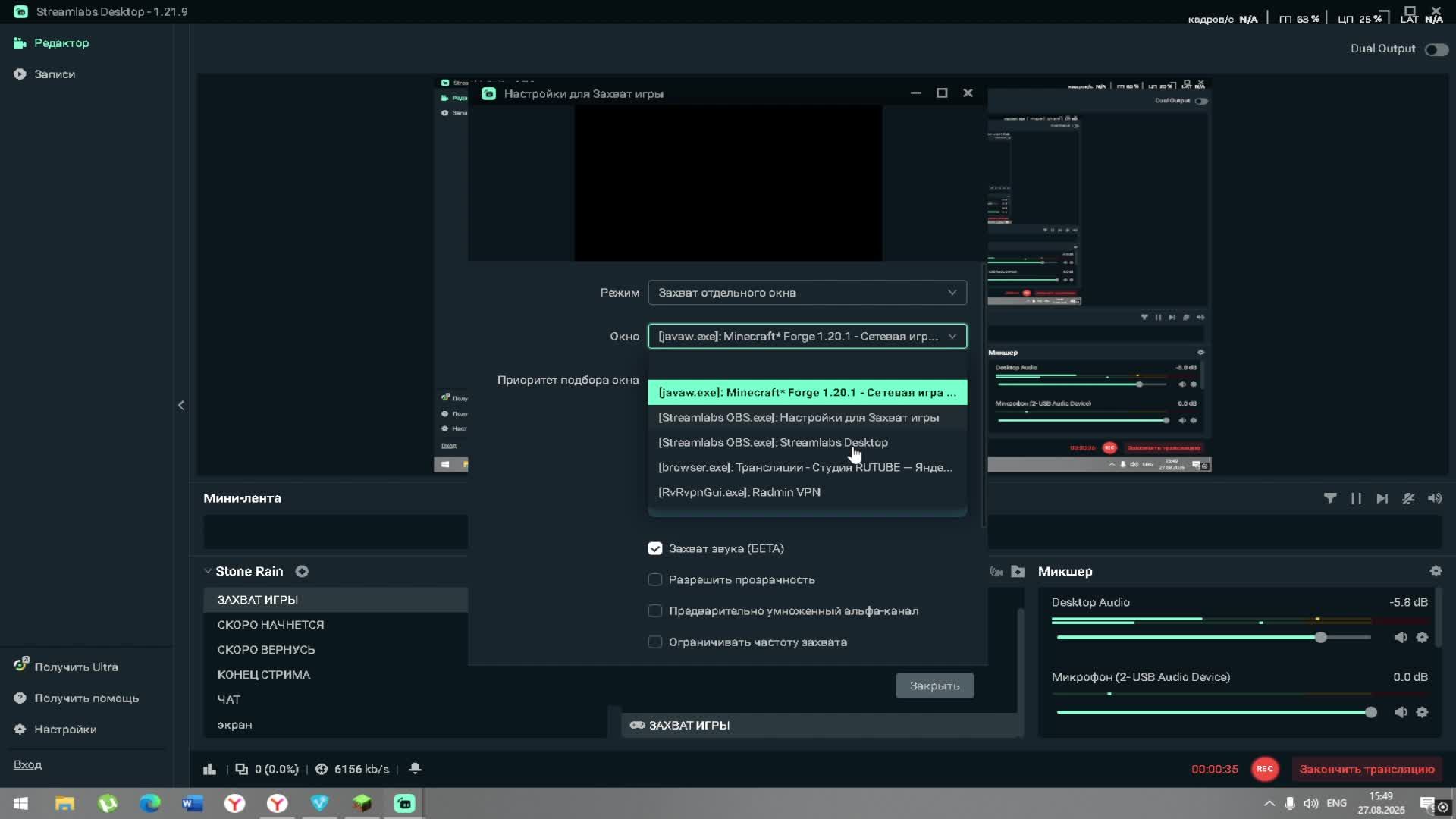Screen dimensions: 1456x819
Task: Select the javaw.exe Minecraft Forge window option
Action: pos(808,393)
